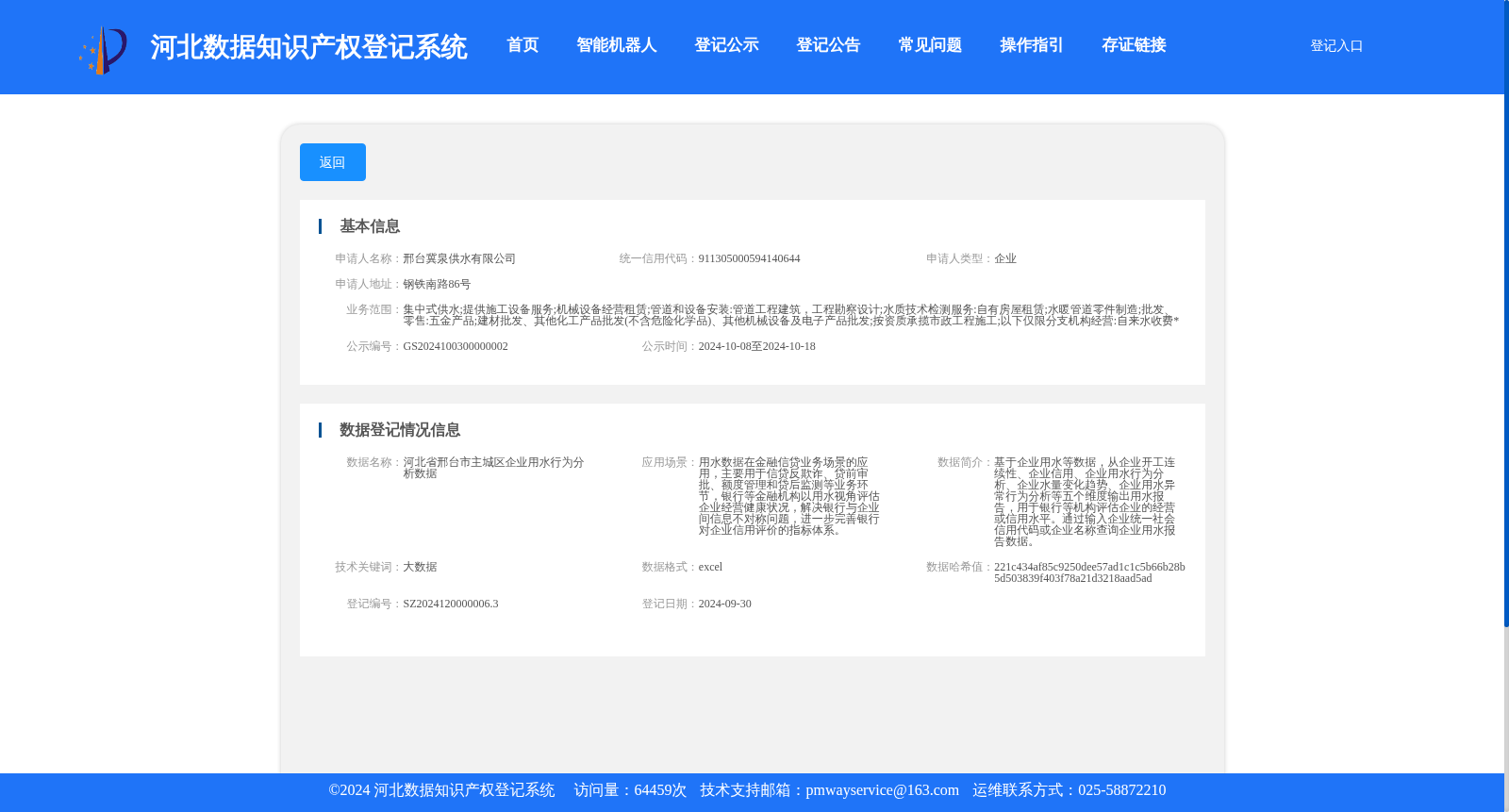Select registration number SZ2024120000006.3
The width and height of the screenshot is (1509, 812).
pos(451,604)
